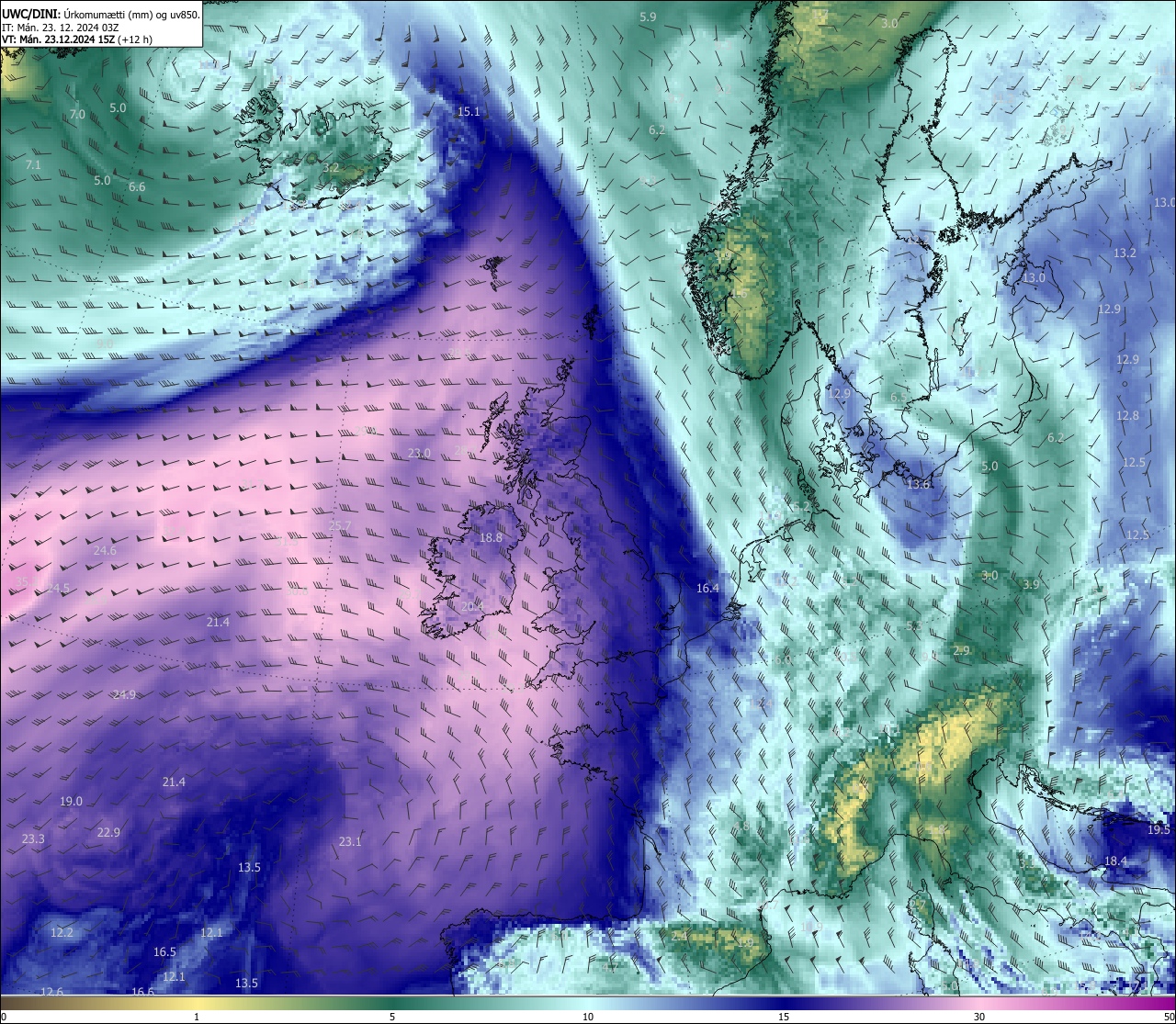
Task: Click the map value 12.6
Action: 51,992
